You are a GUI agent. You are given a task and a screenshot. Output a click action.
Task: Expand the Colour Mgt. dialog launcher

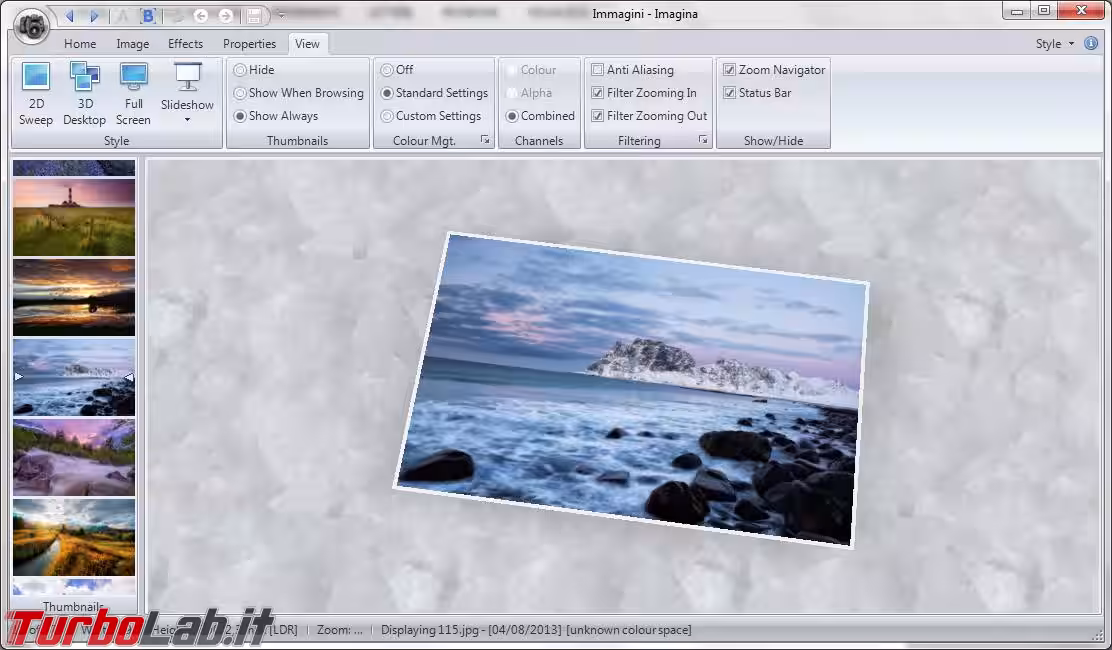pyautogui.click(x=485, y=140)
